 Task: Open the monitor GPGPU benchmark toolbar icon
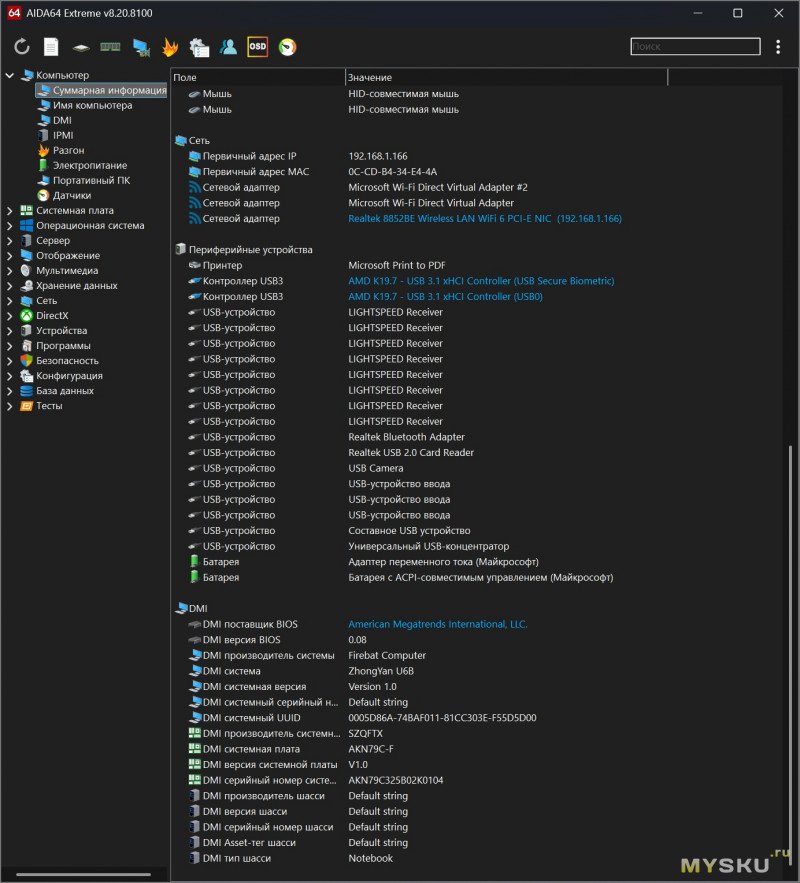click(141, 47)
